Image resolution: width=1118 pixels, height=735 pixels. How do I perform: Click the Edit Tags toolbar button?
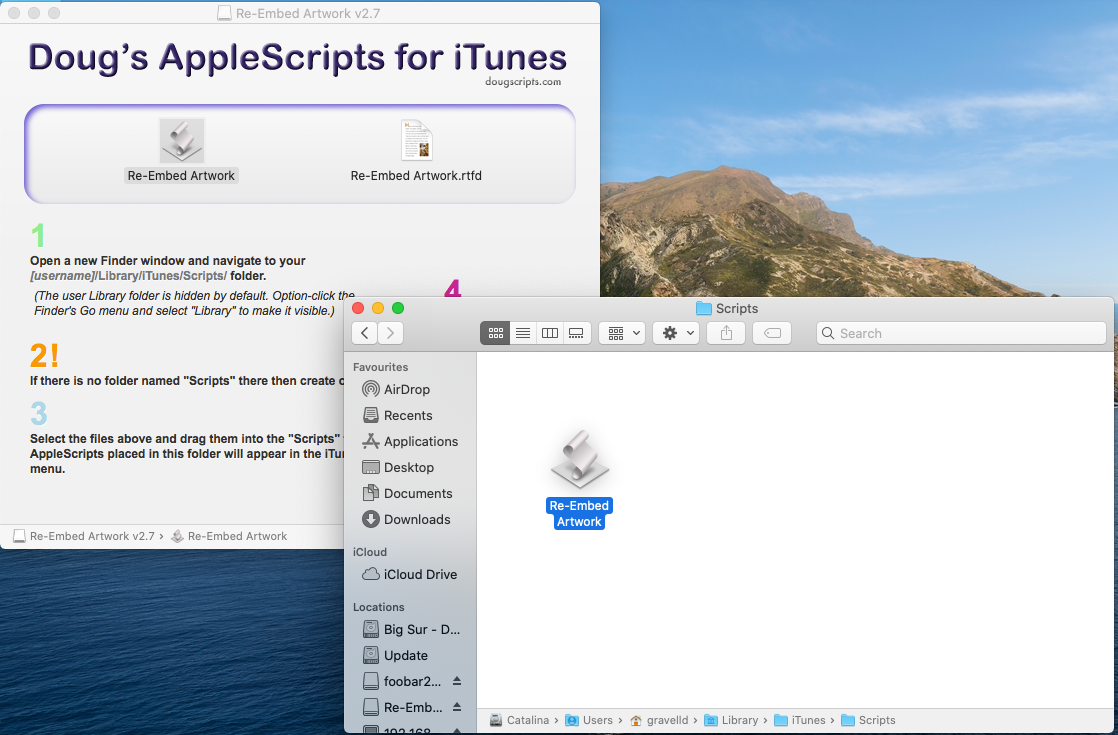coord(772,333)
